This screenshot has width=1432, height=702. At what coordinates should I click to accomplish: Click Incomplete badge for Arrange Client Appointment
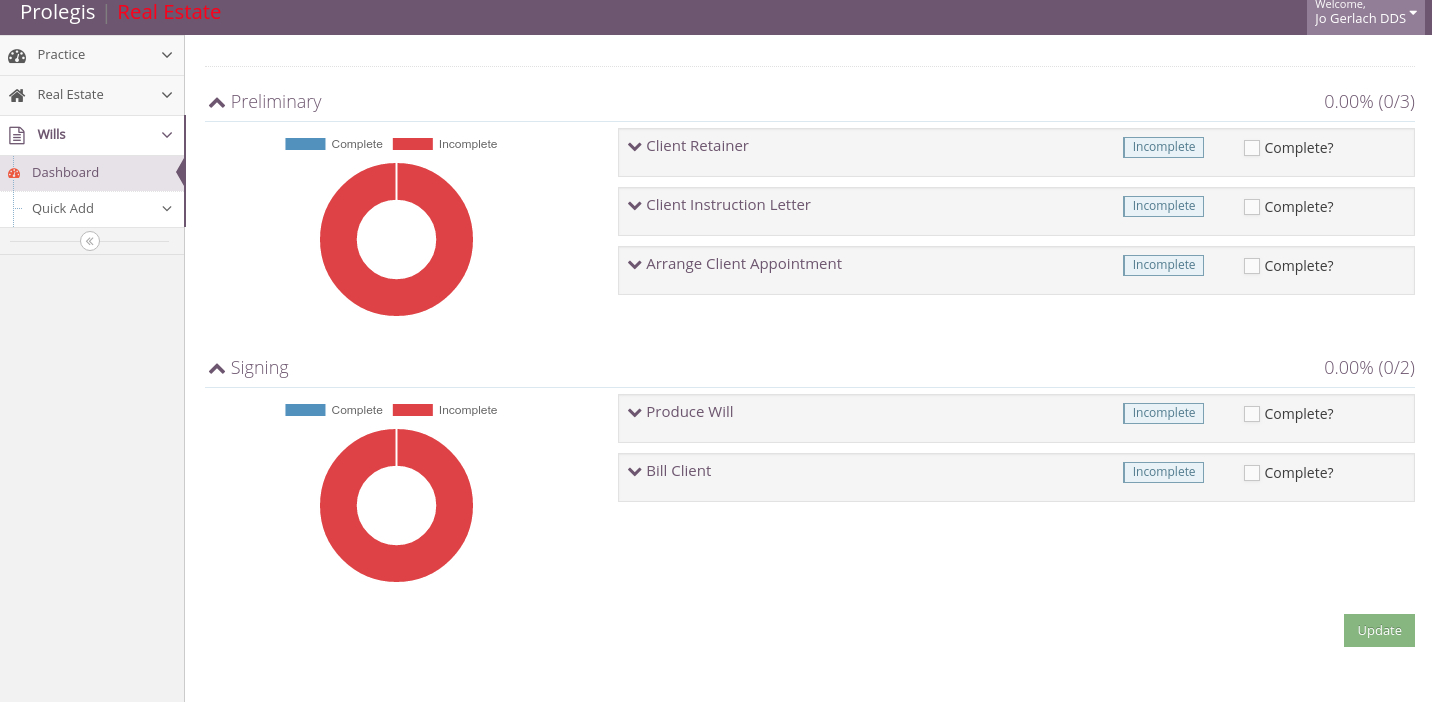click(1163, 265)
